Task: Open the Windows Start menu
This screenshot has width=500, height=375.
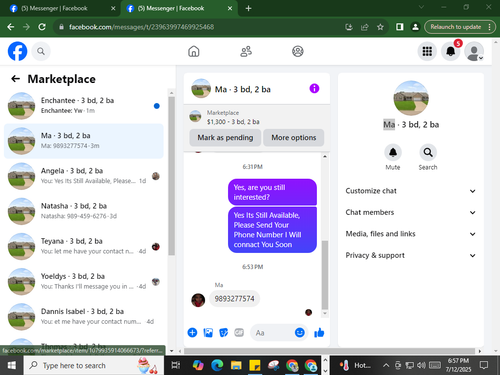Action: click(12, 365)
